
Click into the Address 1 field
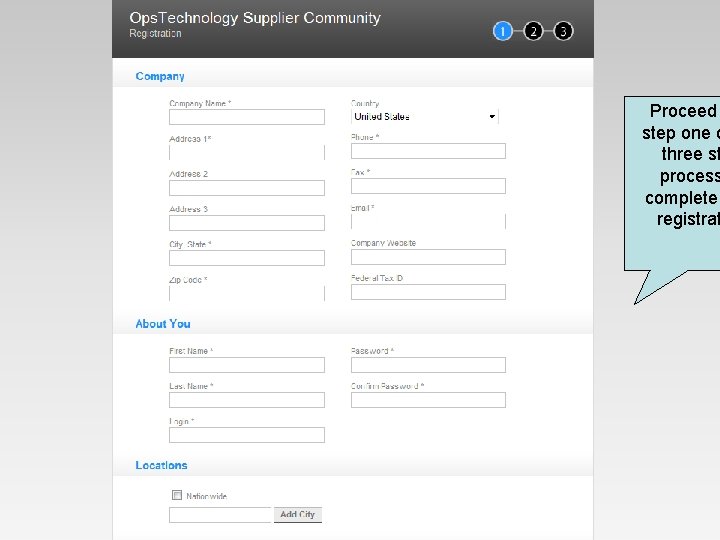pos(247,152)
